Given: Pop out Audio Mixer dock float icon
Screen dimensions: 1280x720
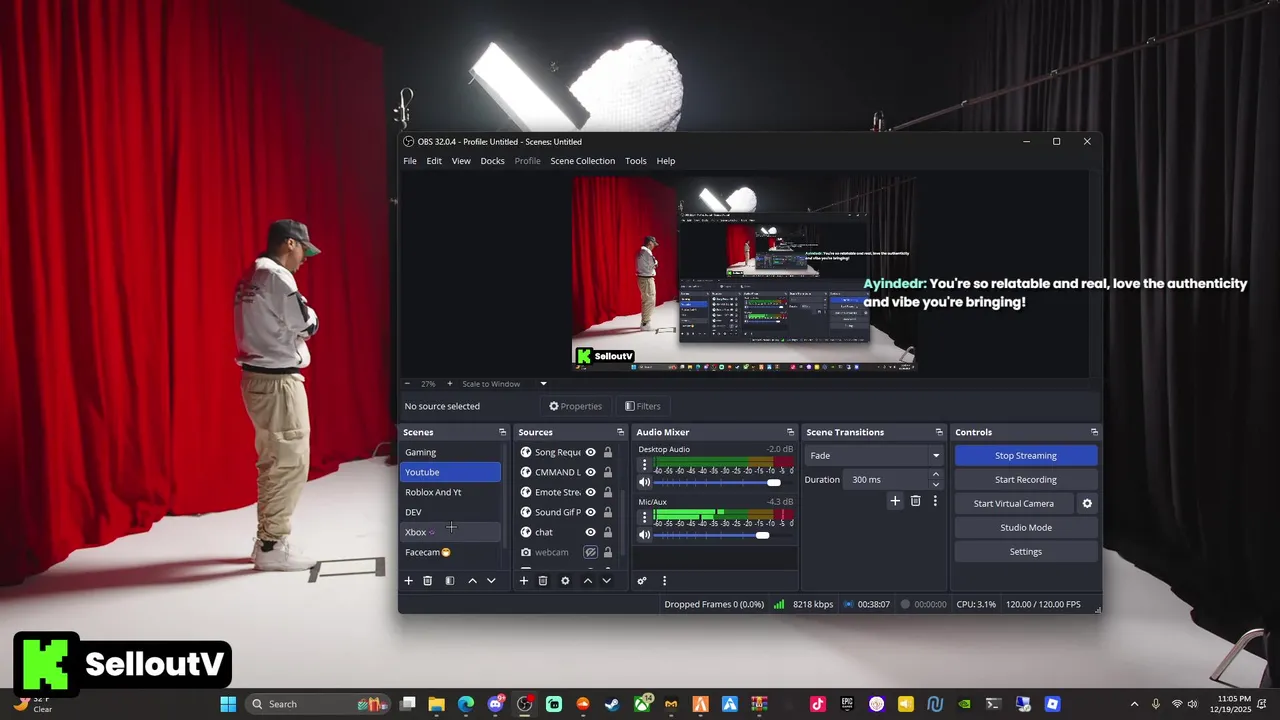Looking at the screenshot, I should [790, 432].
